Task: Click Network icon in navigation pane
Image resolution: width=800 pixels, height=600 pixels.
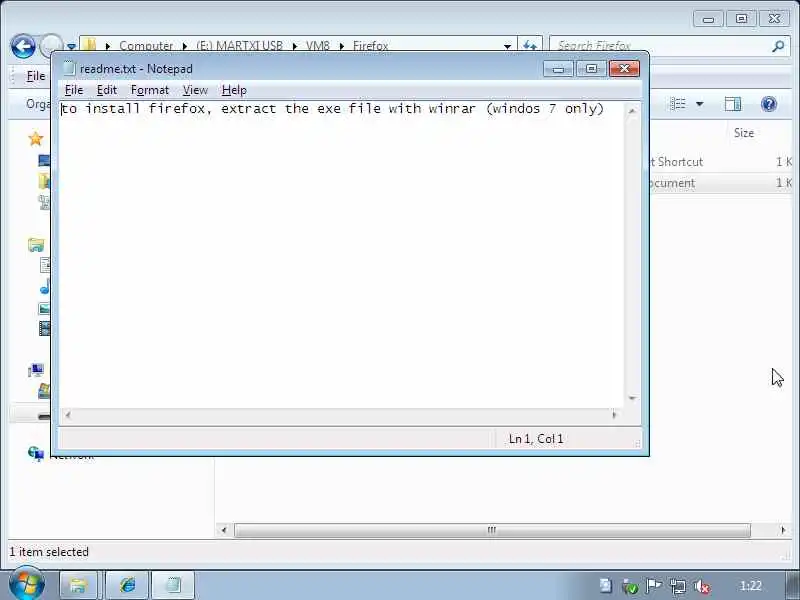Action: pyautogui.click(x=36, y=453)
